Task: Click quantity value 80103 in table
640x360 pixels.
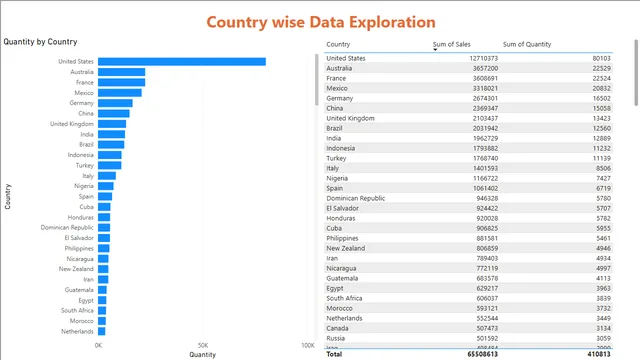Action: pos(602,58)
